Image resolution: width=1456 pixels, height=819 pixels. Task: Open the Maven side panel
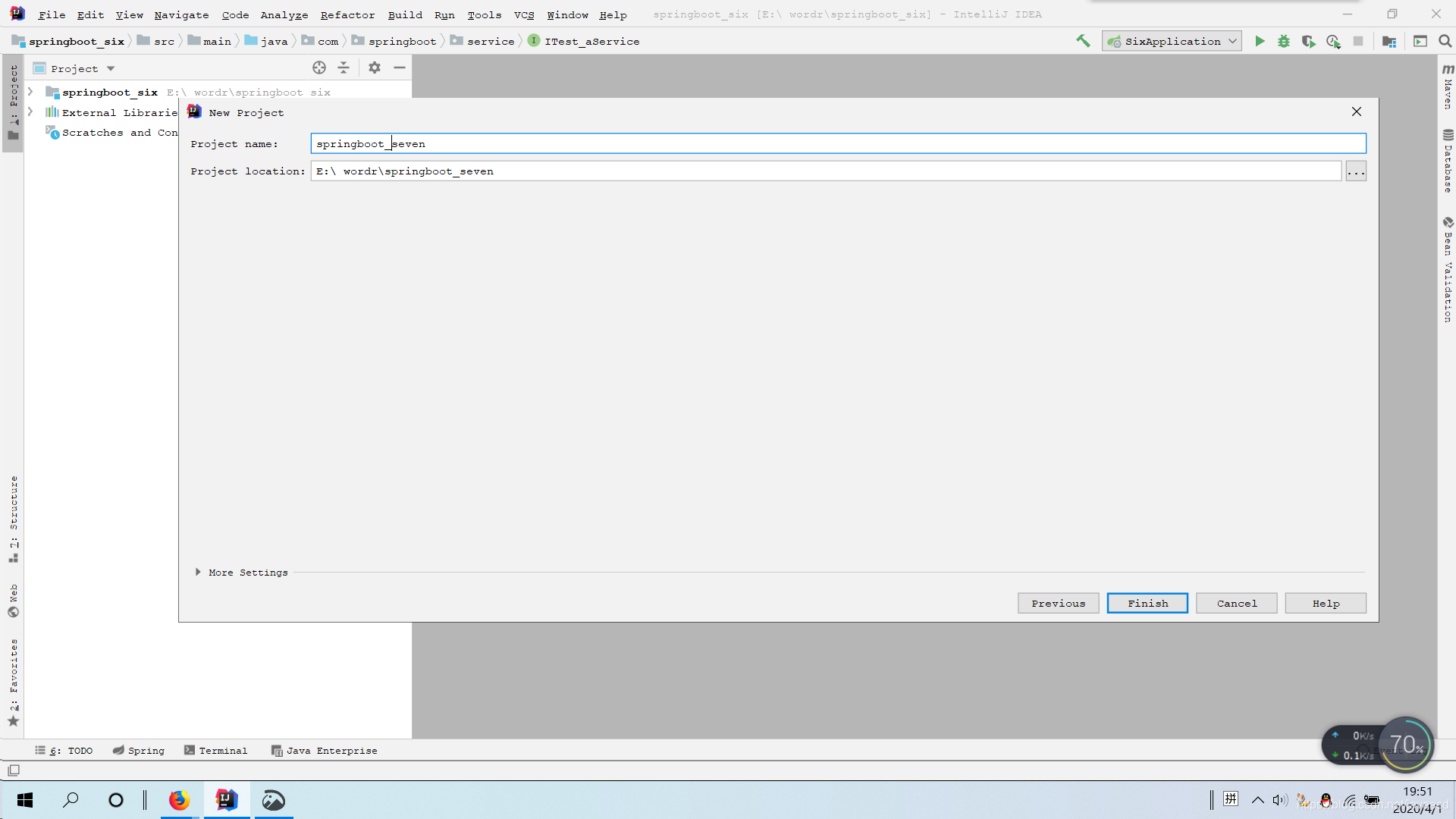point(1448,86)
